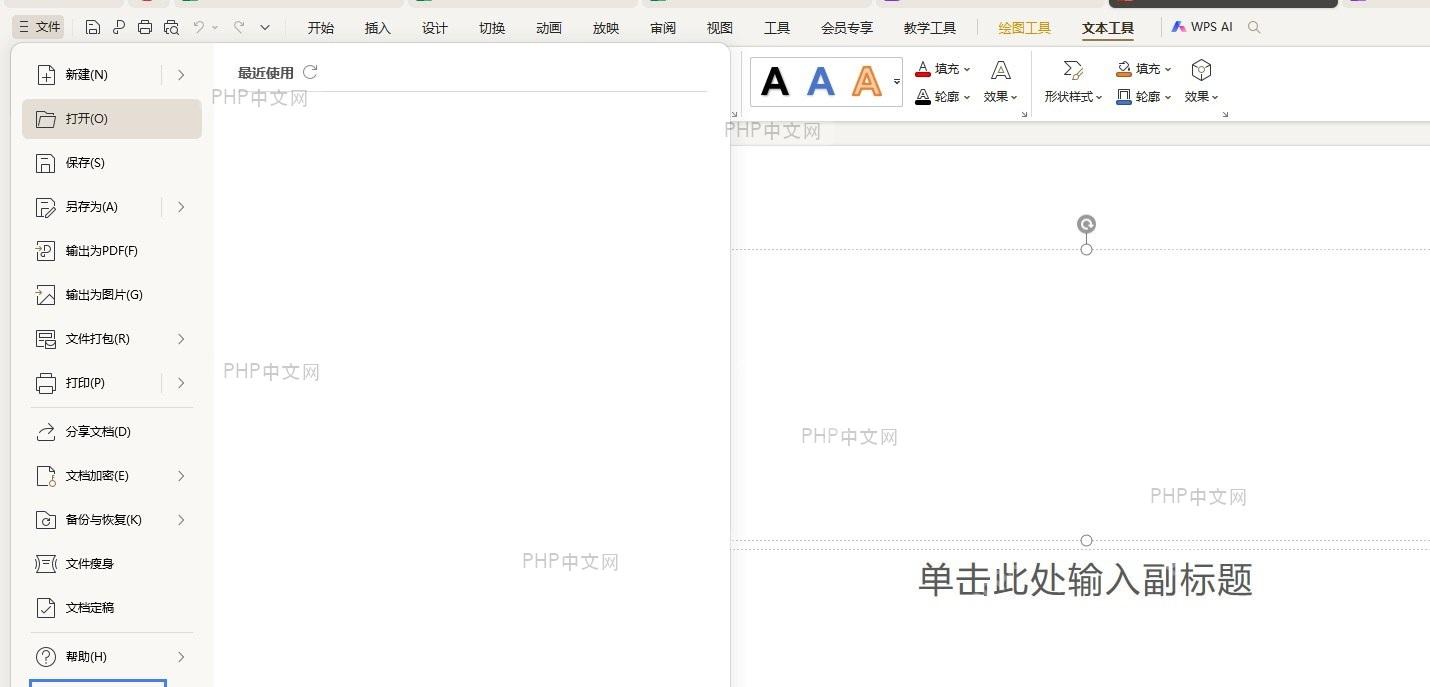Switch to the 绘图工具 ribbon tab
The height and width of the screenshot is (687, 1430).
tap(1025, 28)
